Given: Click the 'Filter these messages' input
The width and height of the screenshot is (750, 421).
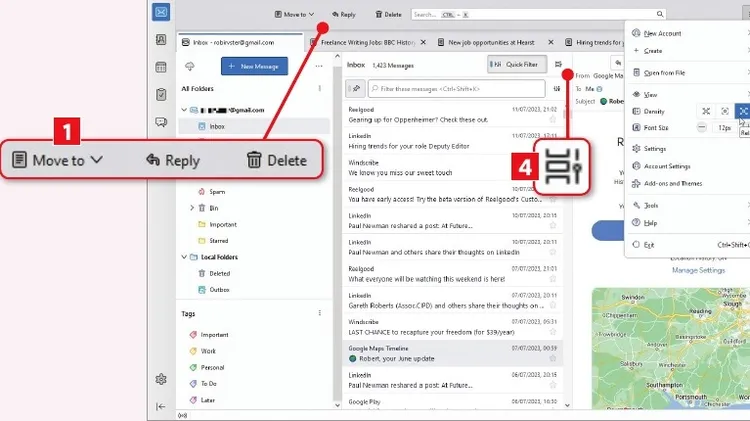Looking at the screenshot, I should (456, 89).
